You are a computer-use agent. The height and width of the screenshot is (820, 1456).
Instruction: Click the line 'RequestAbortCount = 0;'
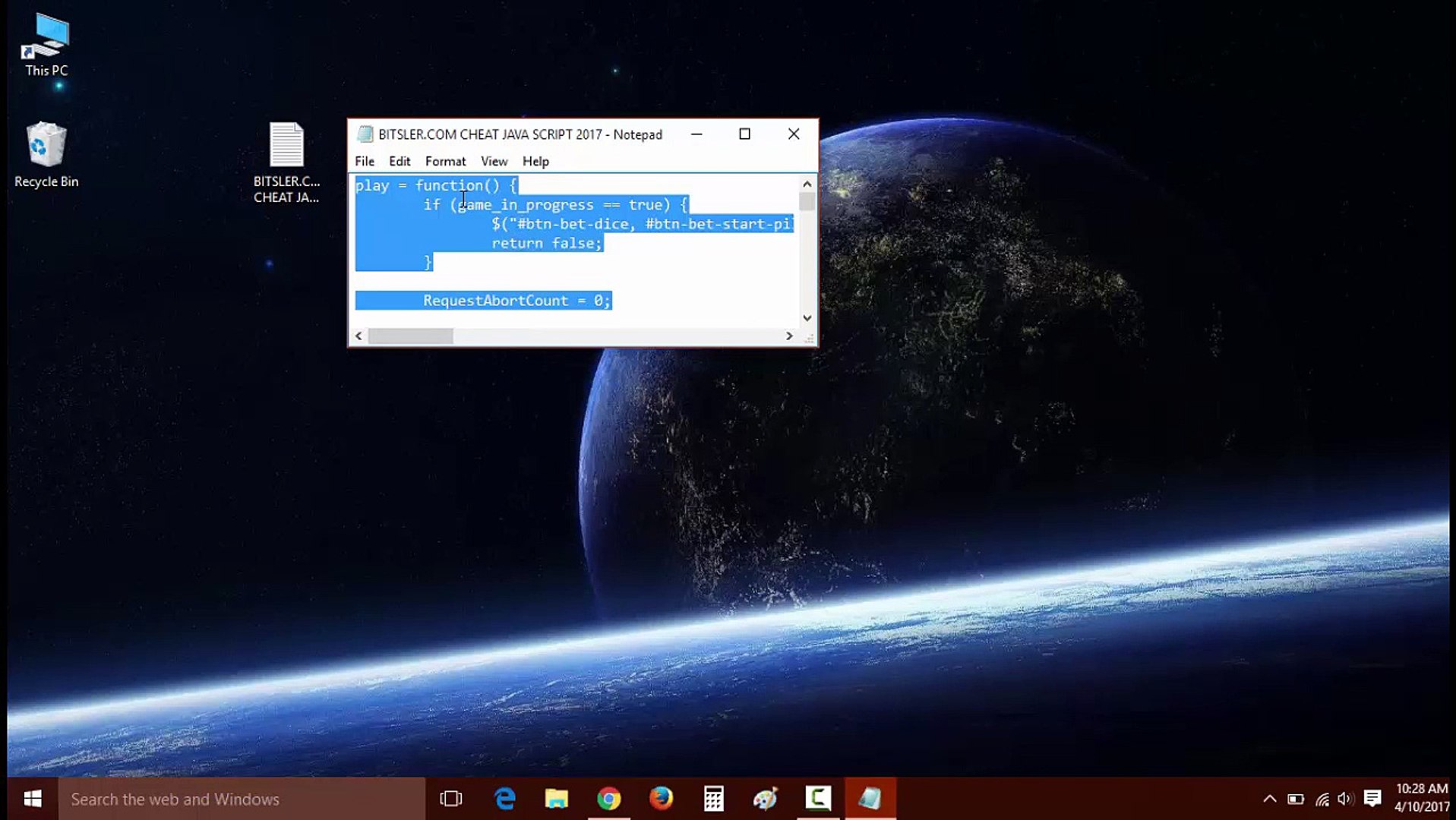[x=516, y=301]
